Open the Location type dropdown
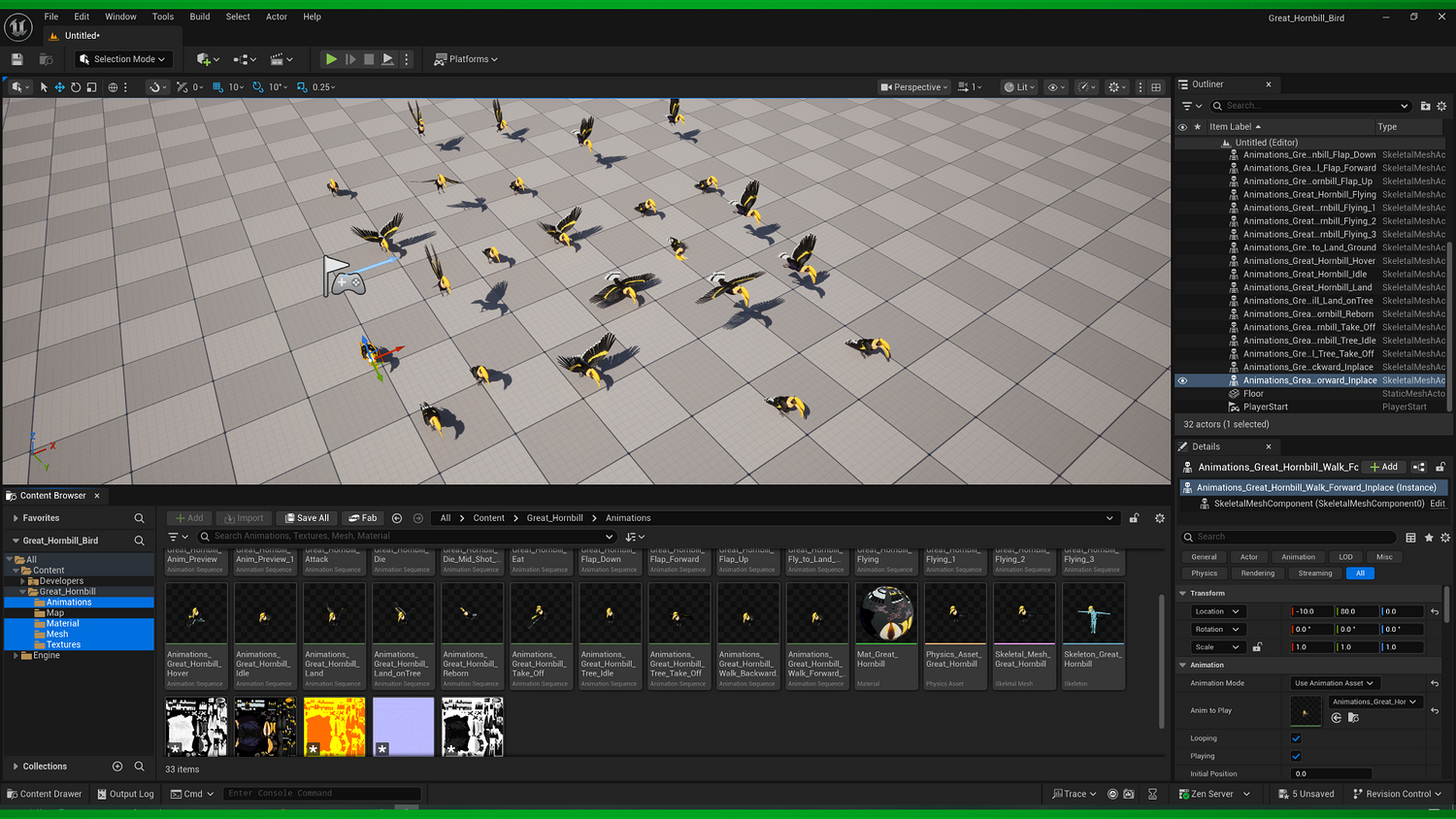 (1217, 612)
